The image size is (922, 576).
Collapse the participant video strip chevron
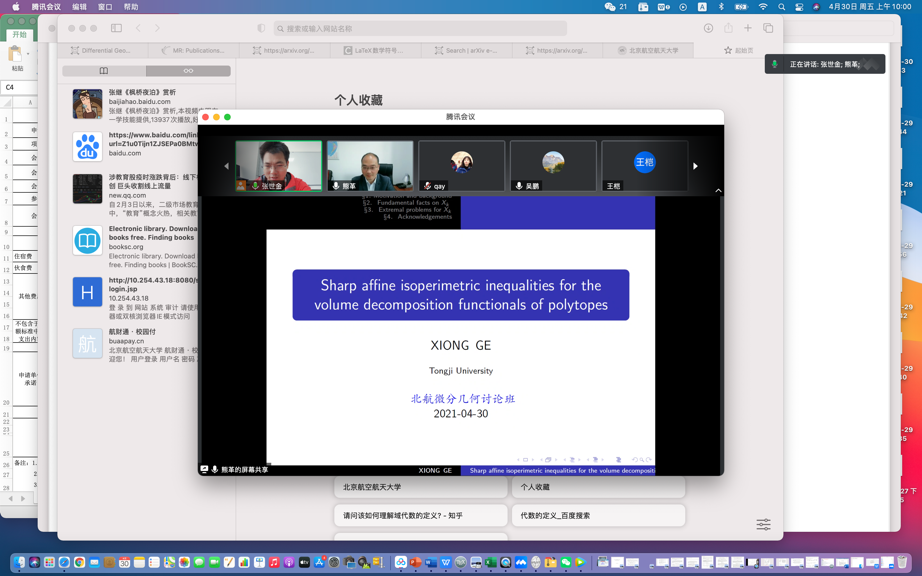[x=718, y=190]
